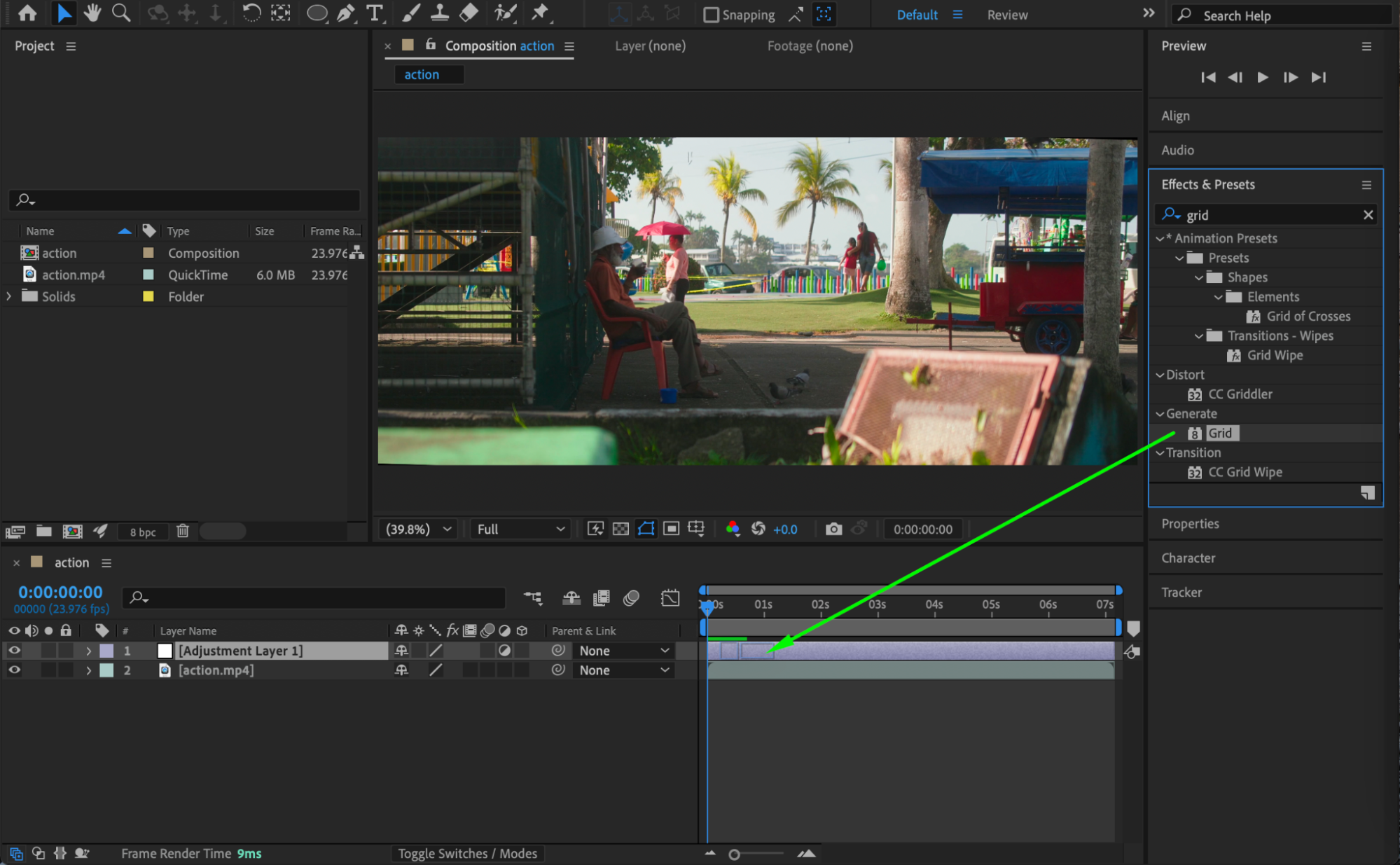
Task: Click the 0:00:00:00 timeline current time display
Action: click(x=60, y=592)
